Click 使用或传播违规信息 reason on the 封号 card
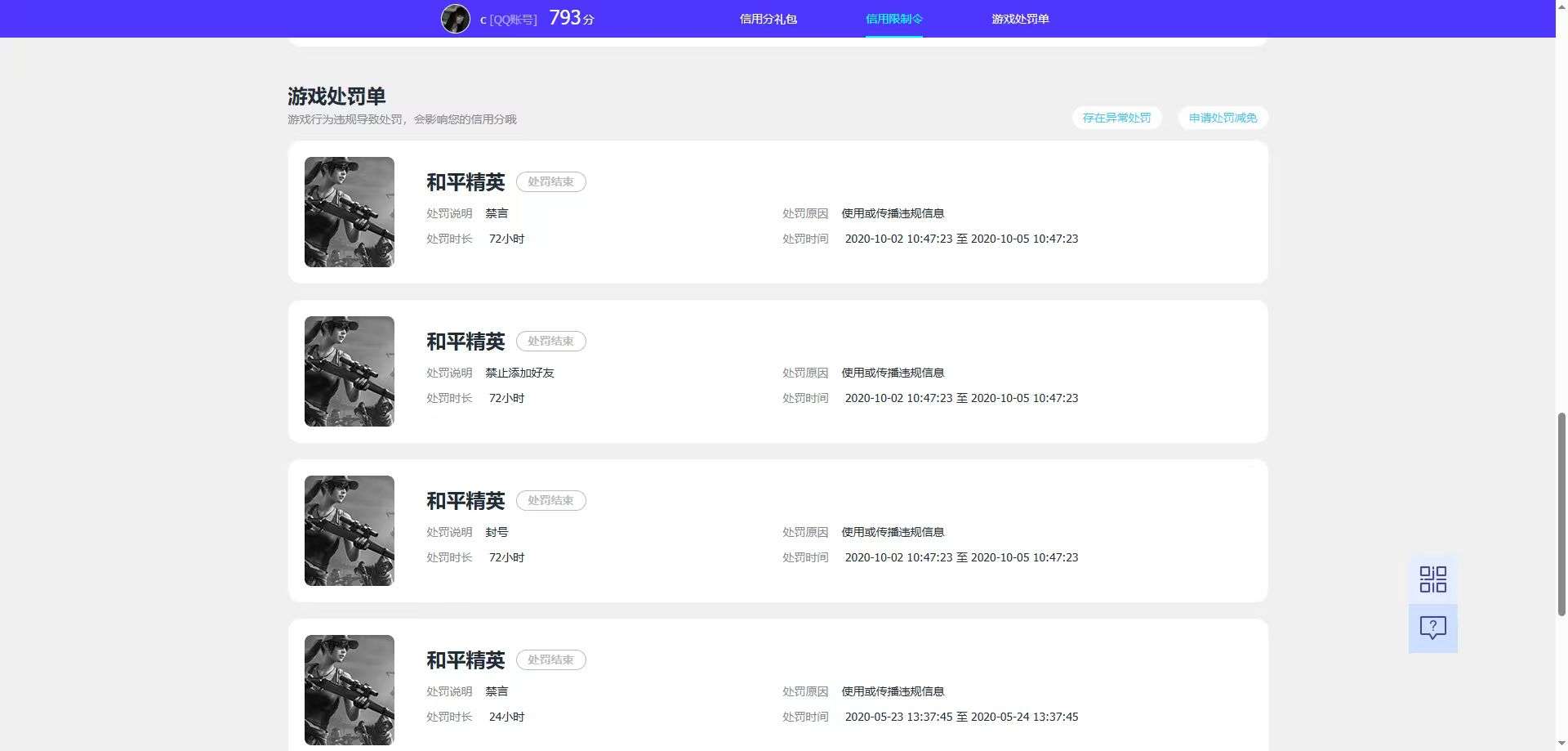The height and width of the screenshot is (751, 1568). point(893,532)
